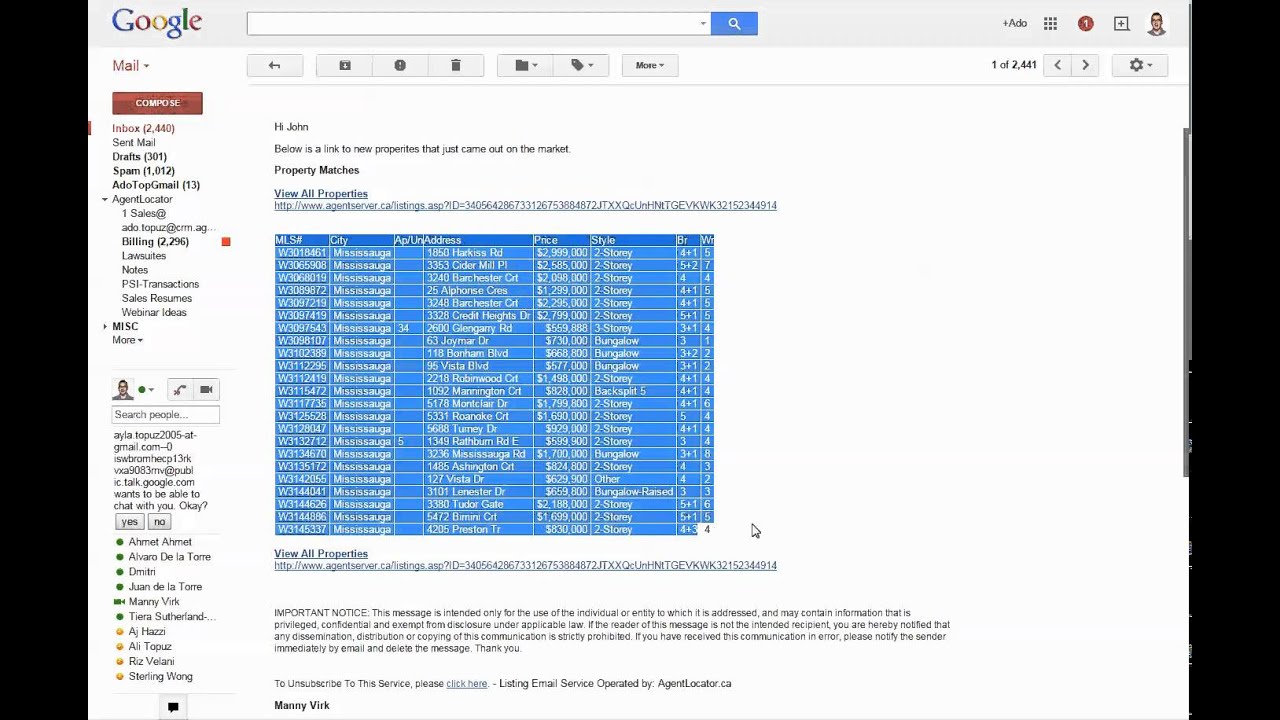Screen dimensions: 1280x720
Task: Open chat status dropdown beside avatar
Action: click(146, 390)
